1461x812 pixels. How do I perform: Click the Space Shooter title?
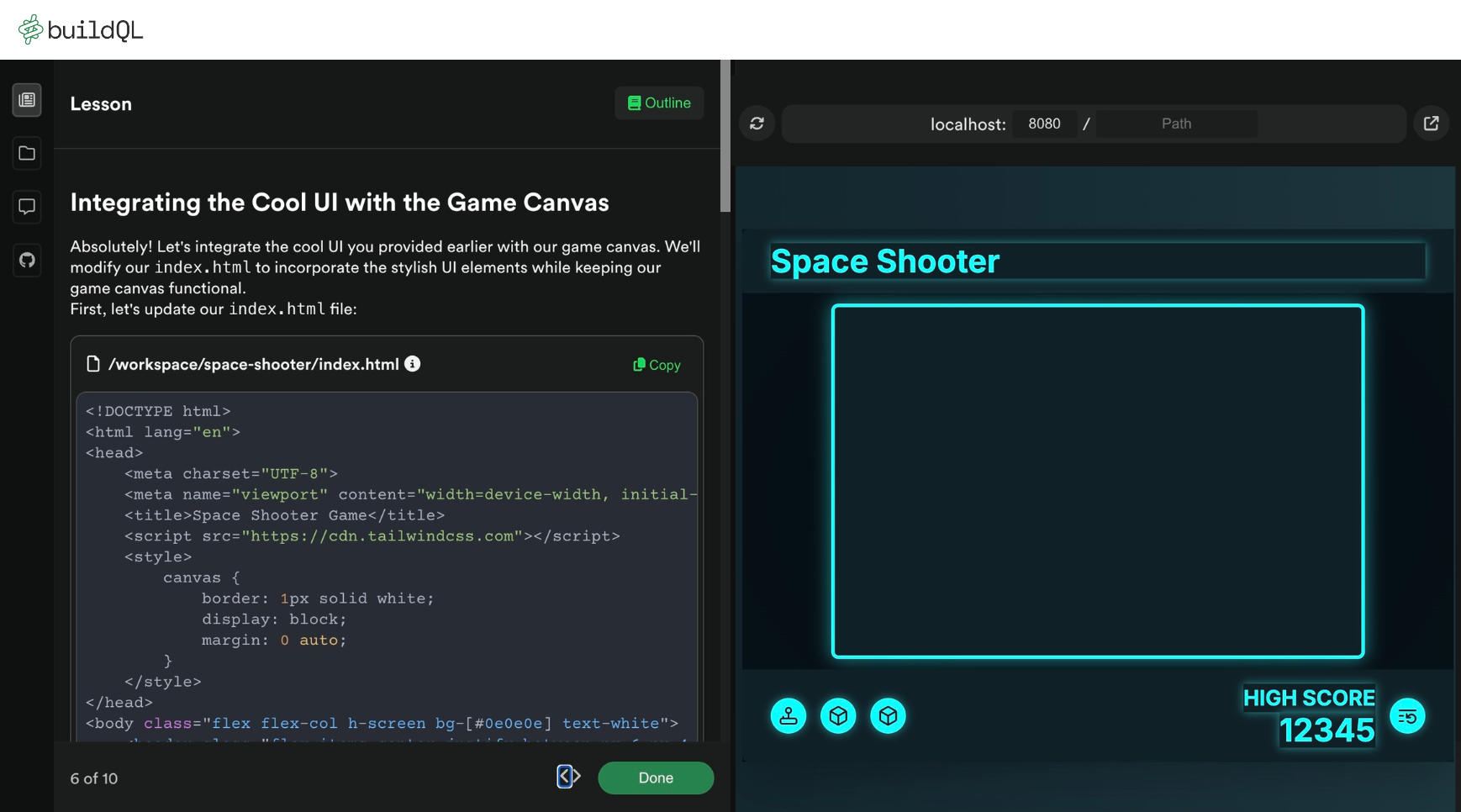[x=885, y=261]
